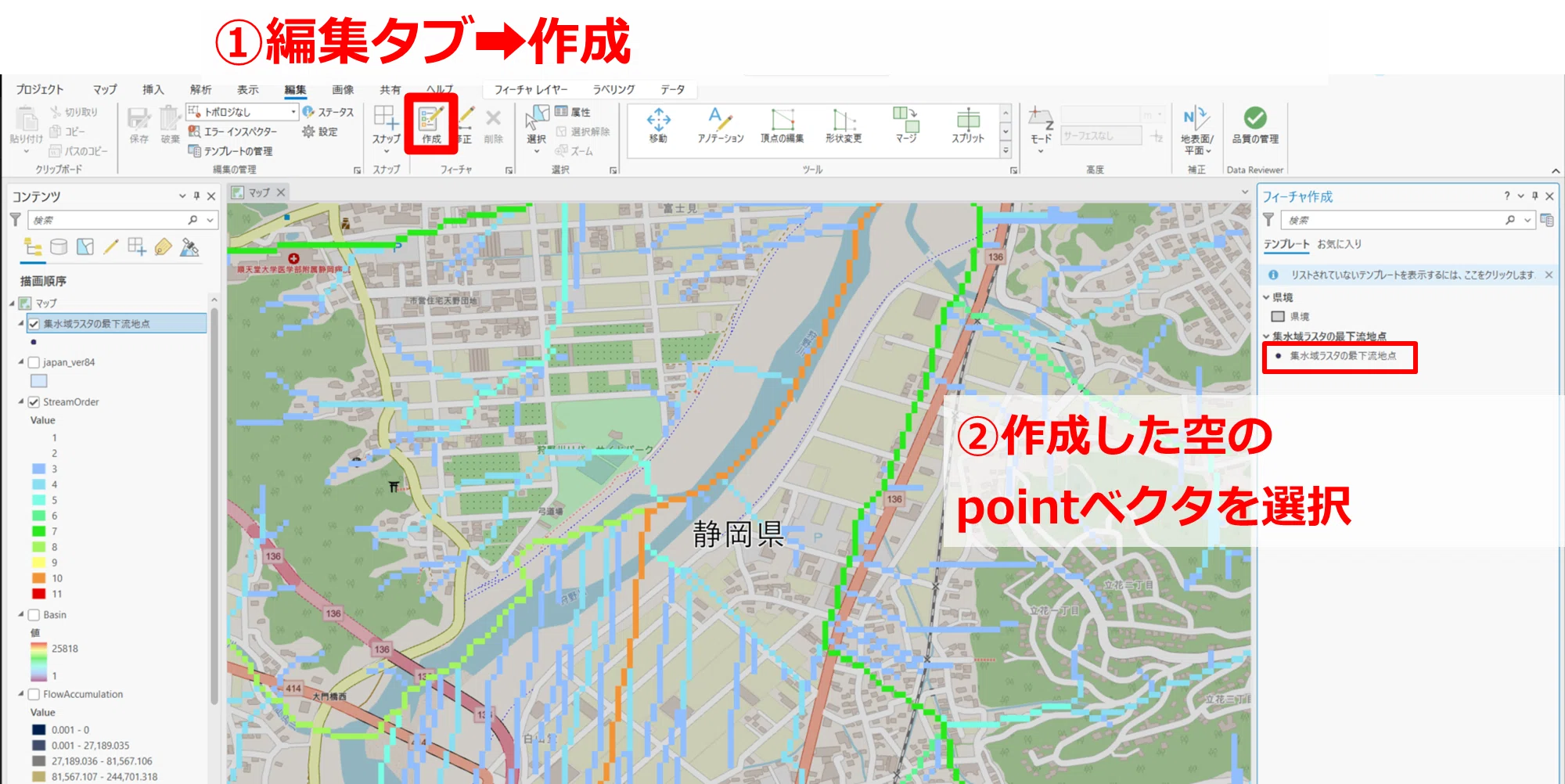Screen dimensions: 1565x784
Task: Enable the Basin layer checkbox
Action: 34,615
